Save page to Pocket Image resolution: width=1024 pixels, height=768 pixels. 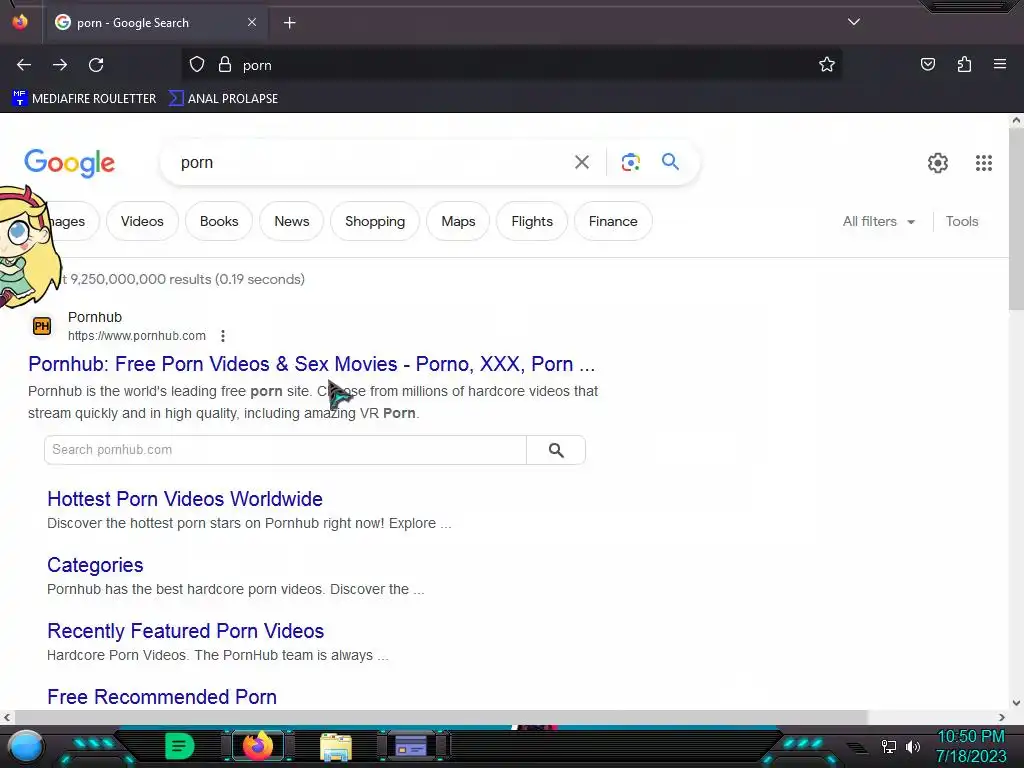click(927, 64)
